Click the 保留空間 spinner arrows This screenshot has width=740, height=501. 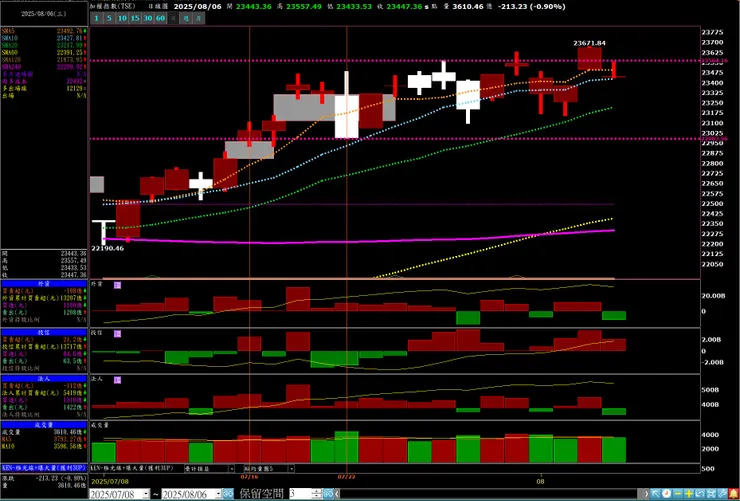316,494
